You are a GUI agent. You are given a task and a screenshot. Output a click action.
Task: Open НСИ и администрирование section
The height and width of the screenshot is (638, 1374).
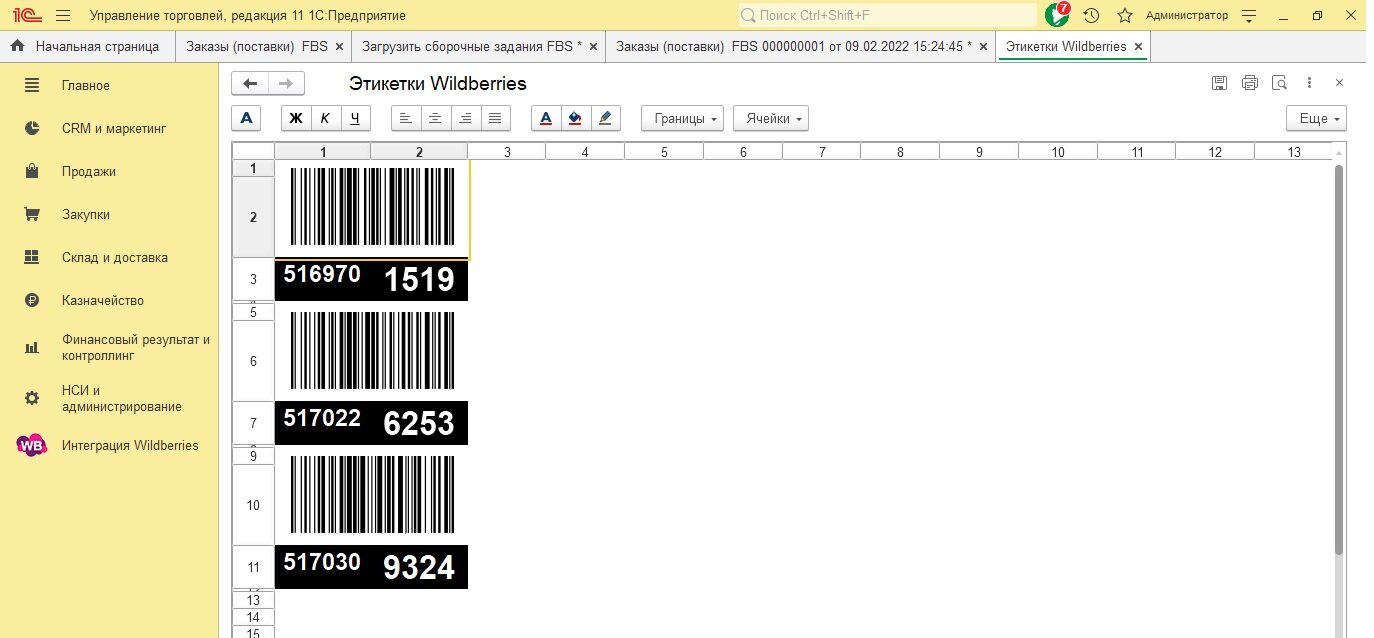click(x=109, y=399)
